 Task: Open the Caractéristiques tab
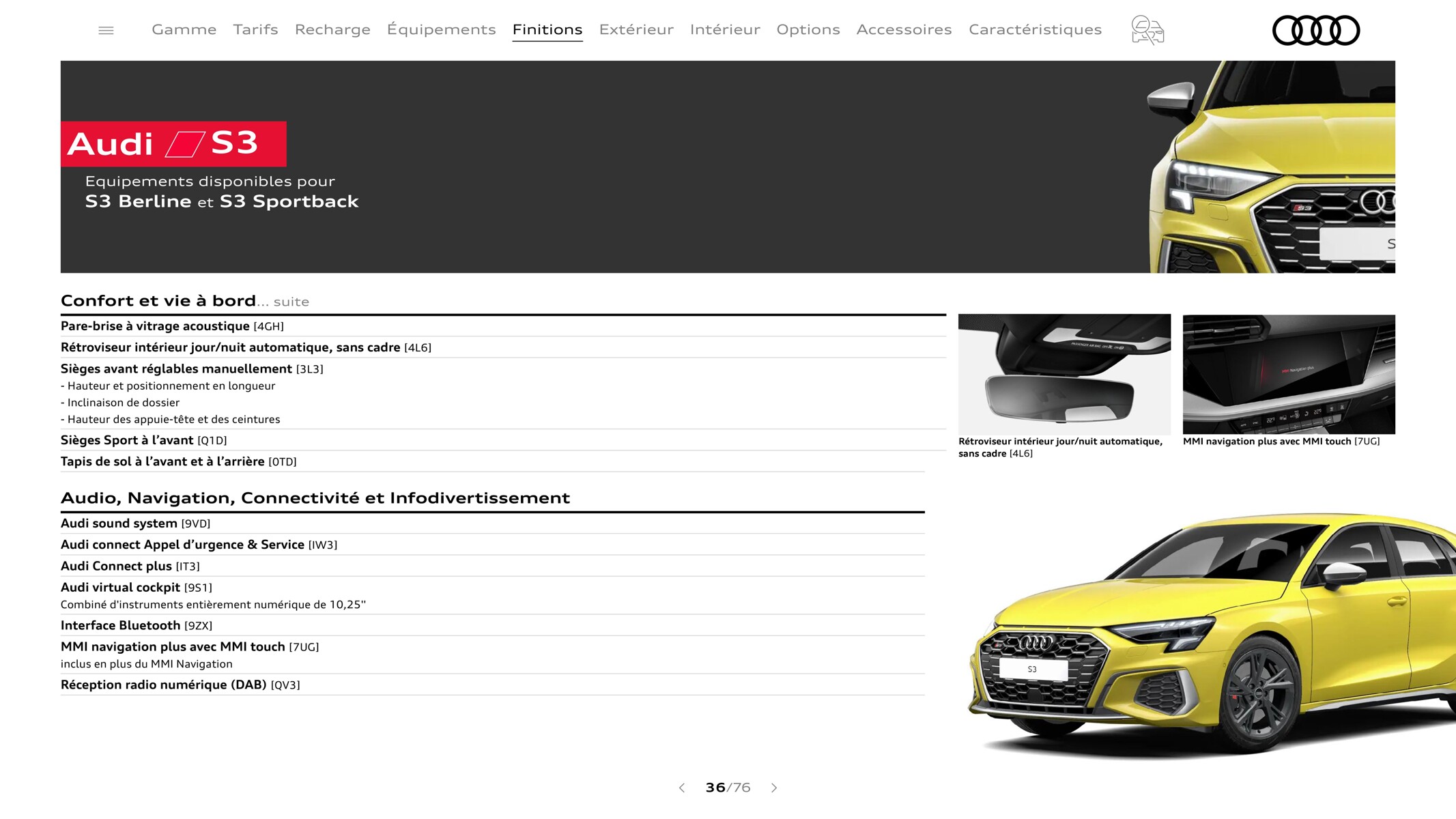click(1035, 29)
